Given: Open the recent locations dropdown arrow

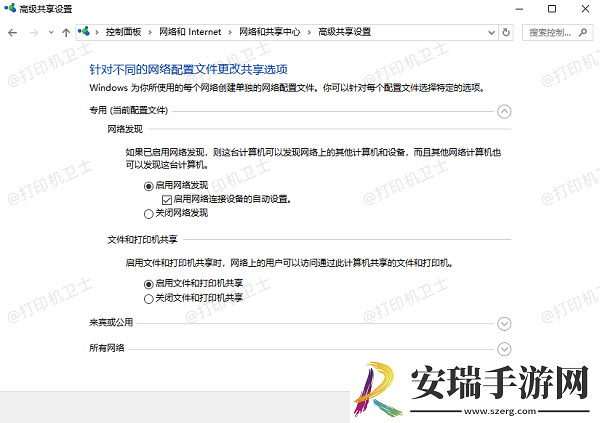Looking at the screenshot, I should [51, 33].
